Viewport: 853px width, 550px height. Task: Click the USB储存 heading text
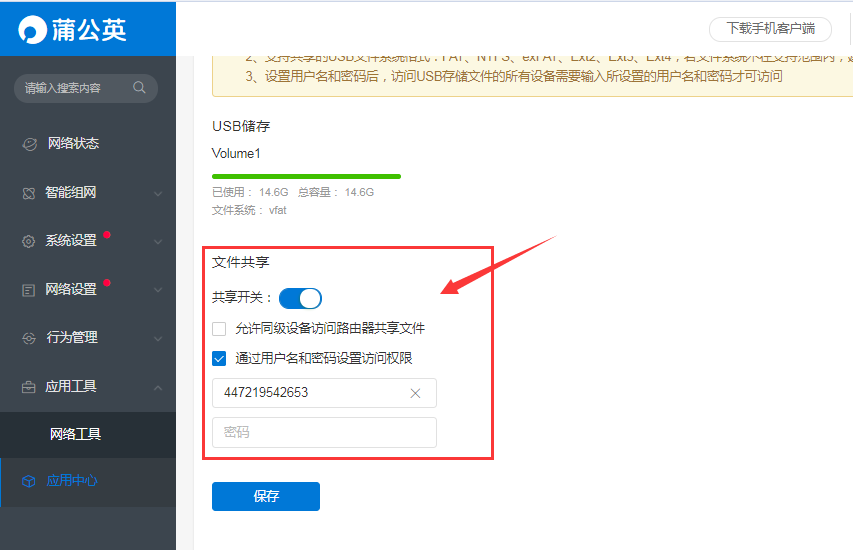241,126
